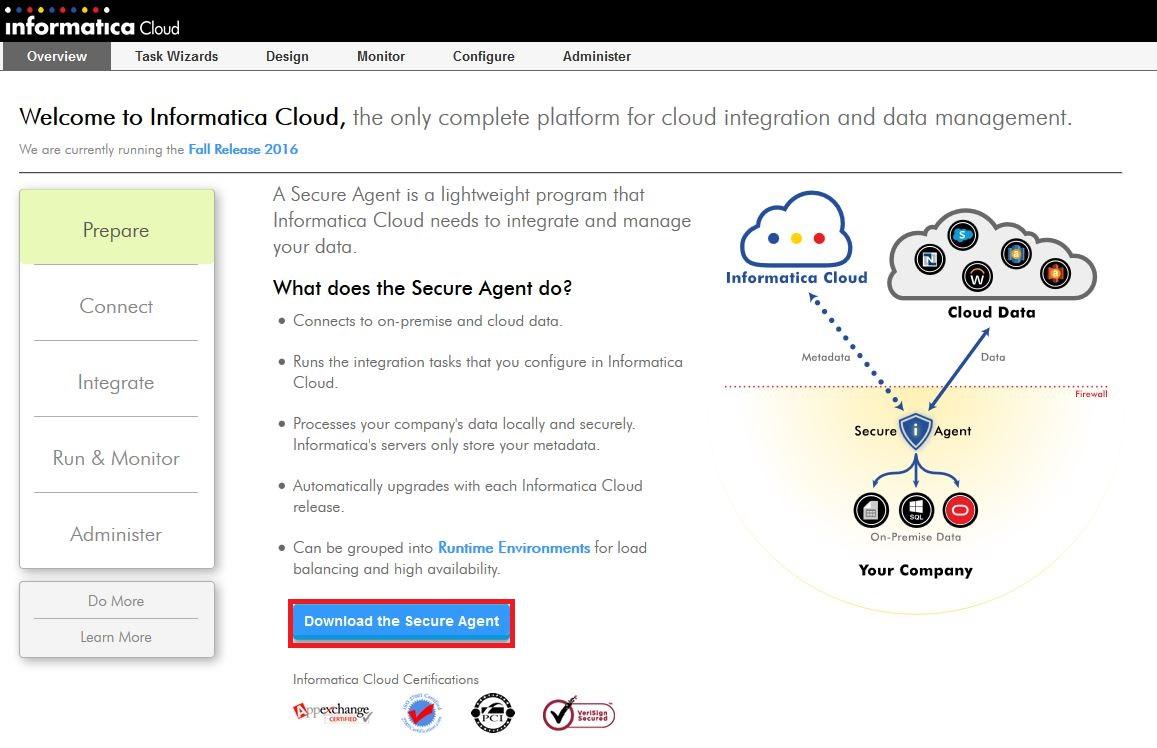Viewport: 1157px width, 748px height.
Task: Click the flat file On-Premise Data icon
Action: [871, 510]
